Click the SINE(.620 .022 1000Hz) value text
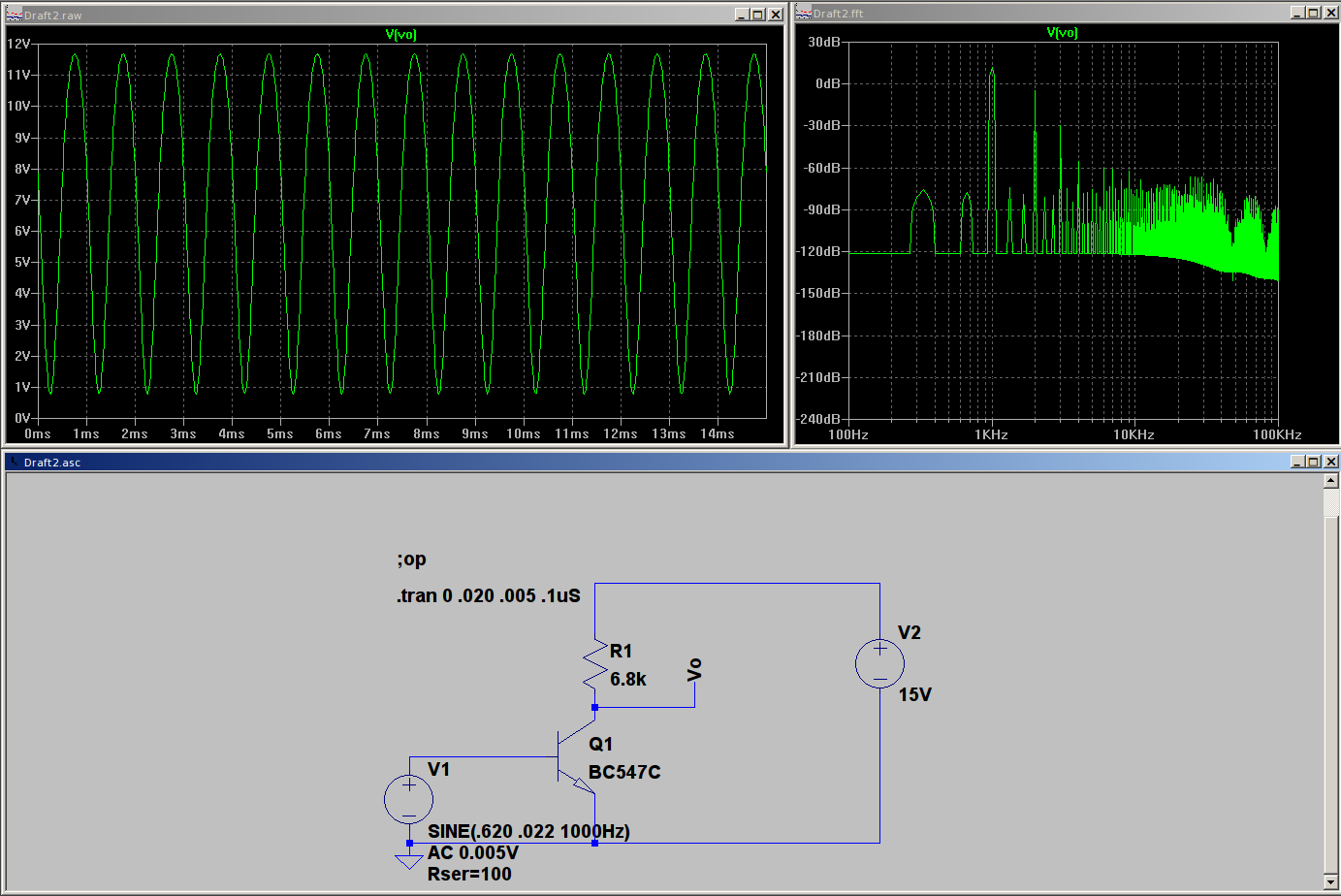 pyautogui.click(x=528, y=831)
